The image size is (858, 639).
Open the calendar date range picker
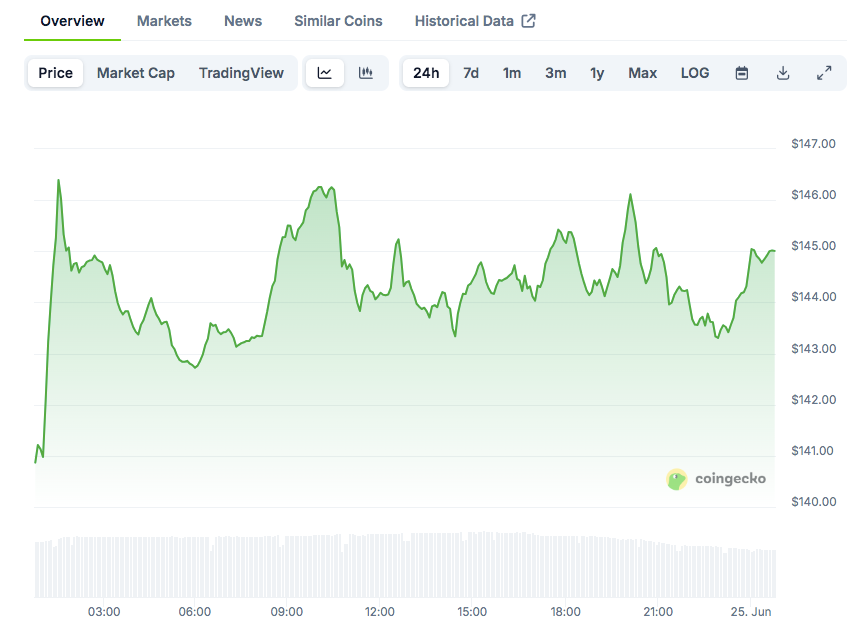(x=742, y=73)
